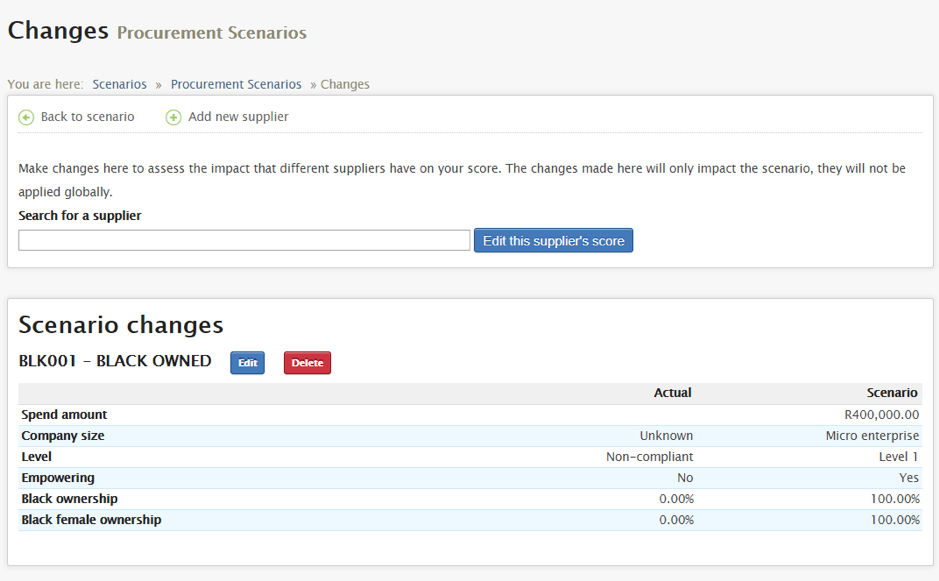939x581 pixels.
Task: Select the R400,000.00 scenario value
Action: pos(882,414)
